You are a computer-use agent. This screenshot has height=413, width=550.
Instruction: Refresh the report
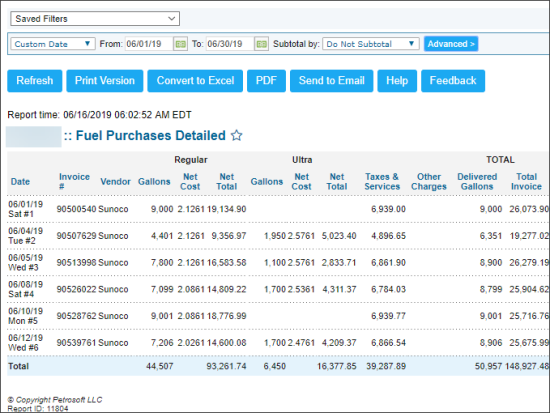point(35,81)
